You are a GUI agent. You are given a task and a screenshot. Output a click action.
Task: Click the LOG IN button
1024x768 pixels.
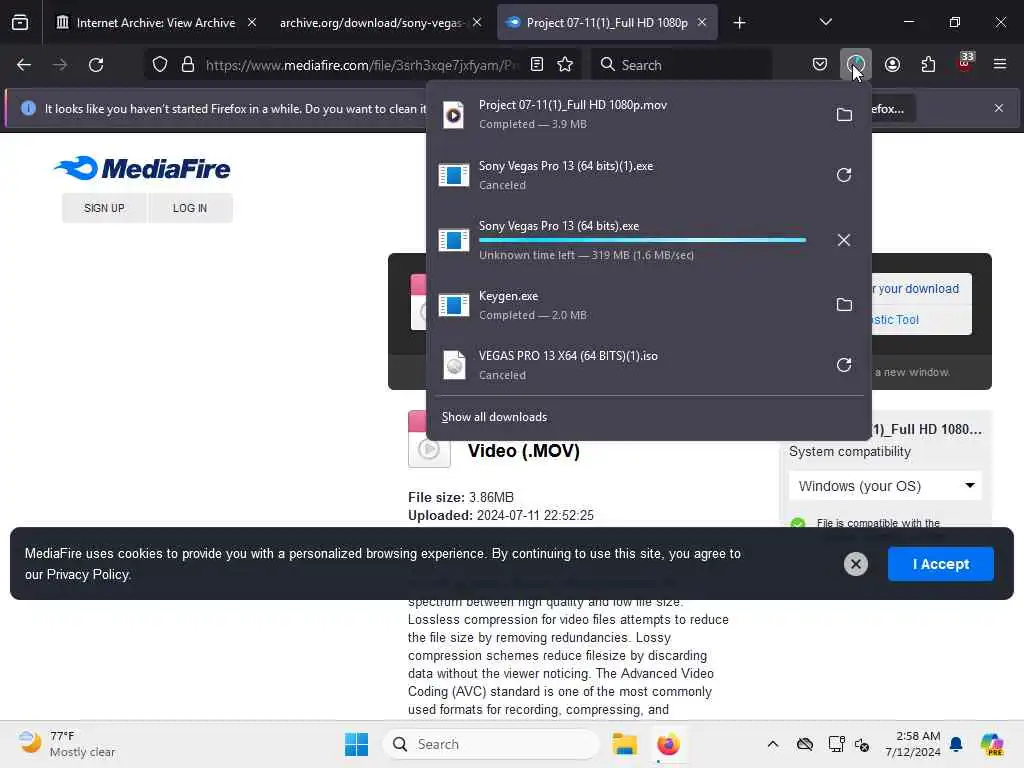tap(190, 208)
